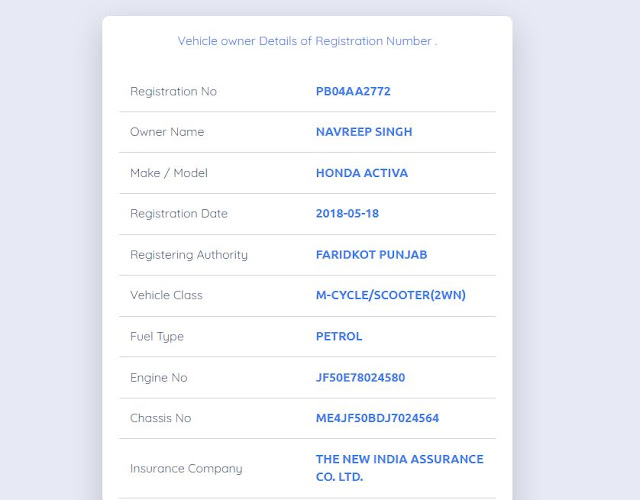Click the Engine No label
640x500 pixels.
[x=158, y=377]
